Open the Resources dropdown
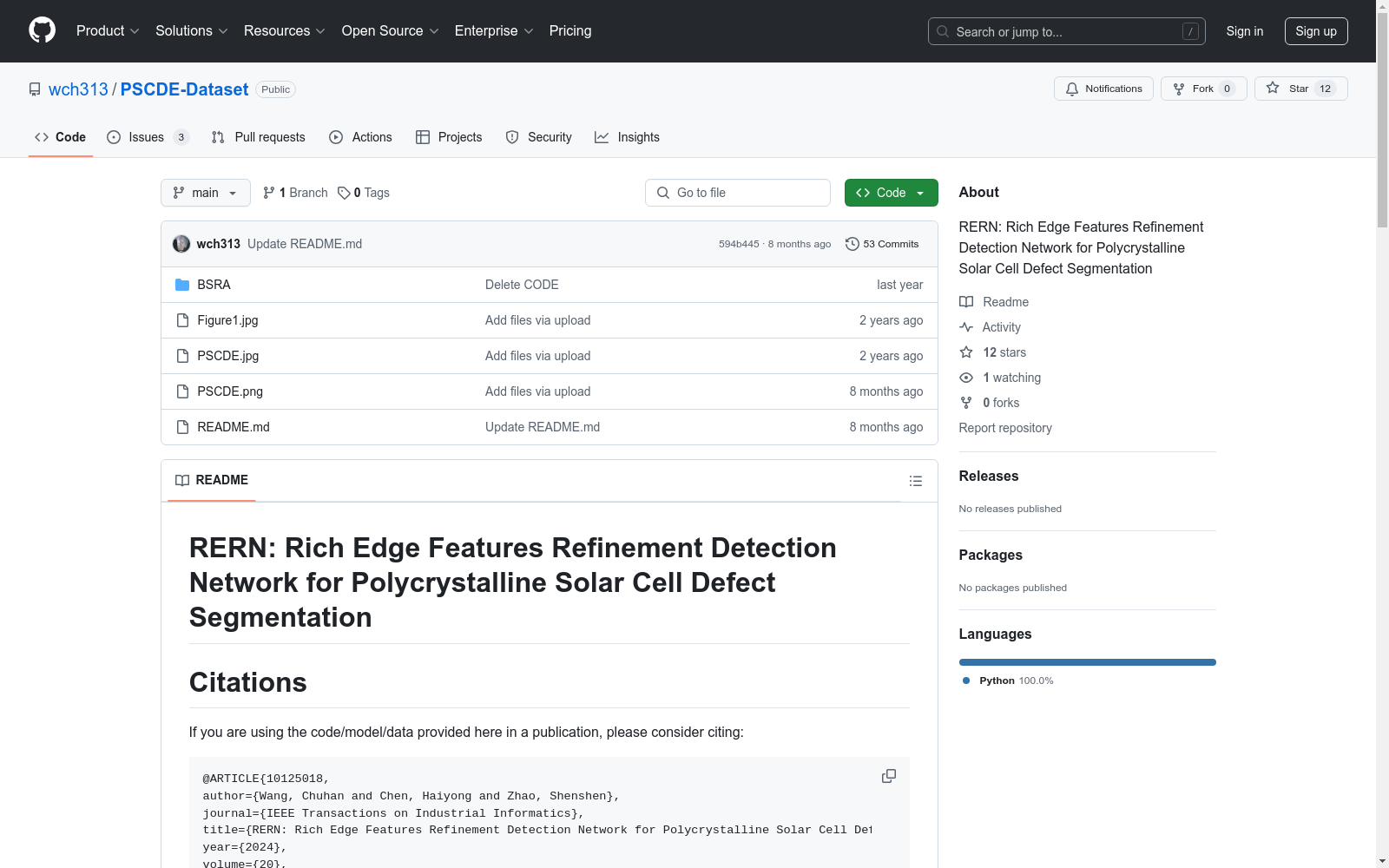Image resolution: width=1389 pixels, height=868 pixels. pyautogui.click(x=285, y=31)
